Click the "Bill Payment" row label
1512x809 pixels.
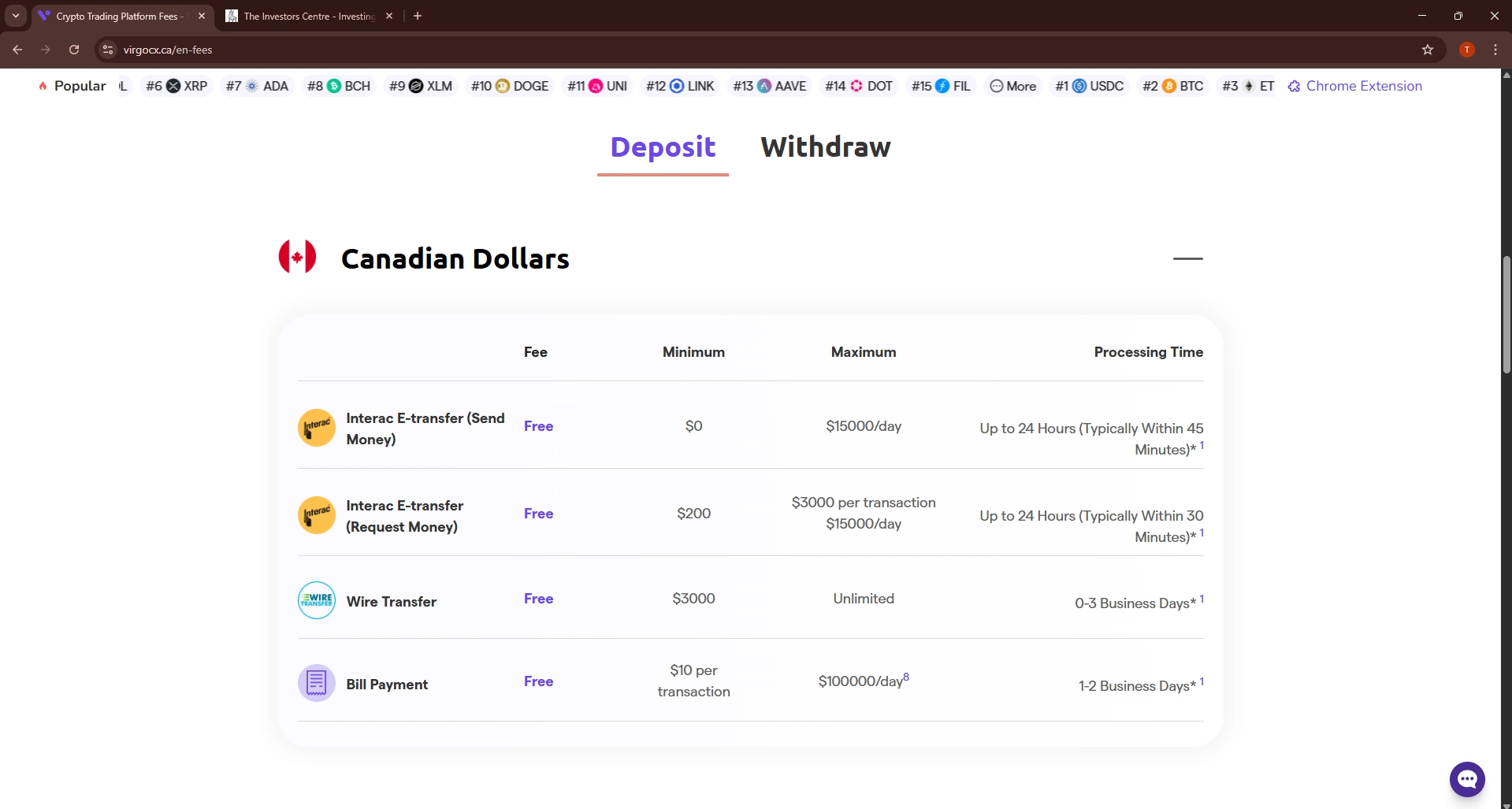[387, 685]
